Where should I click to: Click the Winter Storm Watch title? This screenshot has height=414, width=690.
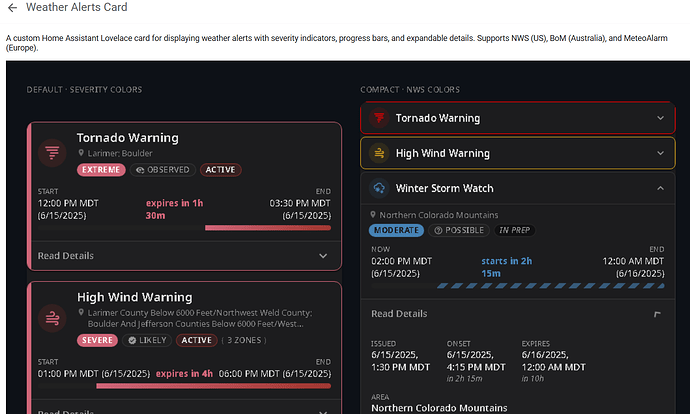pos(444,188)
